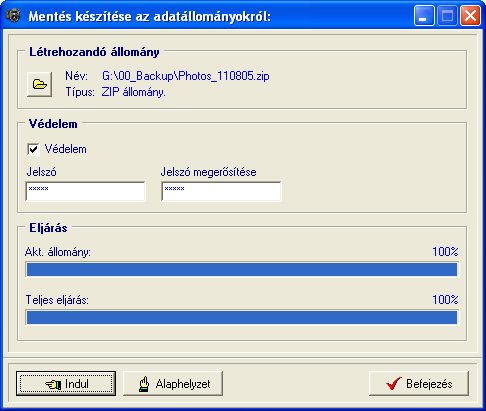Focus the Jelszó megerősítése confirmation field
This screenshot has height=411, width=486.
click(221, 191)
